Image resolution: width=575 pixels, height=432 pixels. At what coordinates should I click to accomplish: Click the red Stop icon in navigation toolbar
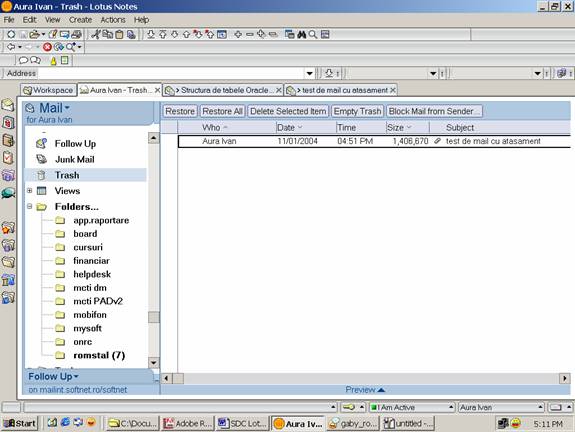(47, 47)
